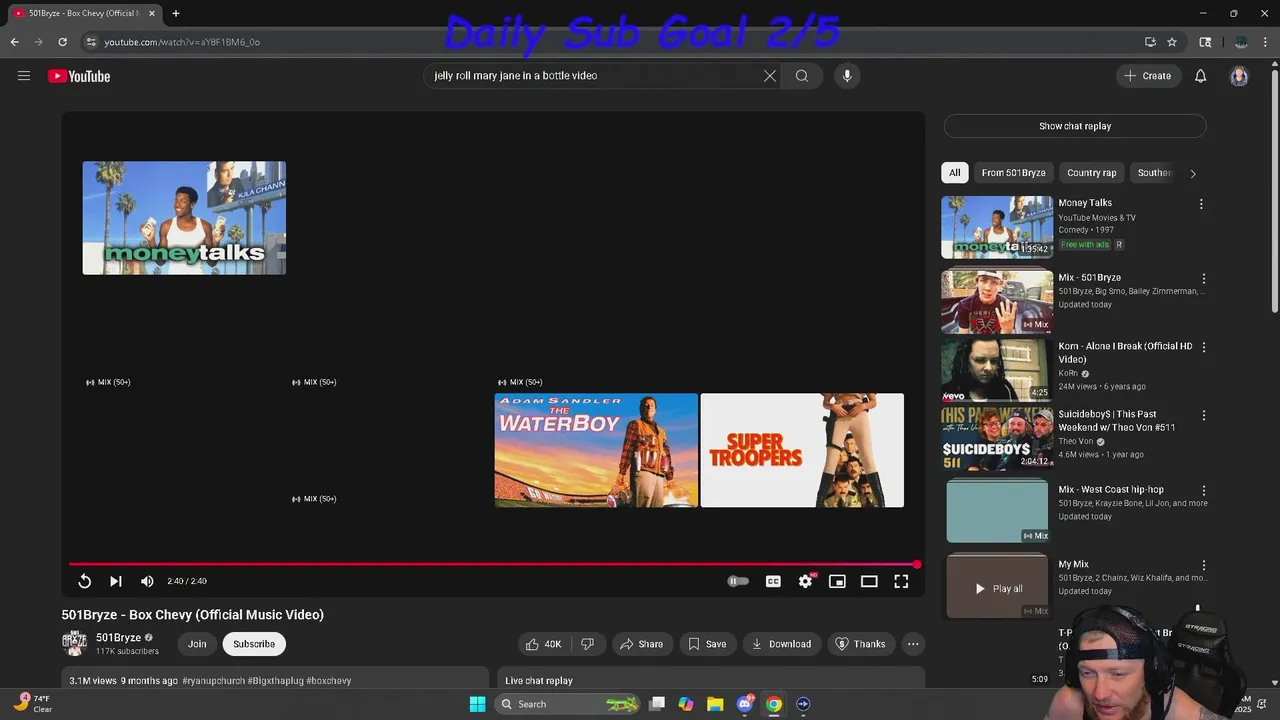Open a new browser tab

tap(176, 13)
